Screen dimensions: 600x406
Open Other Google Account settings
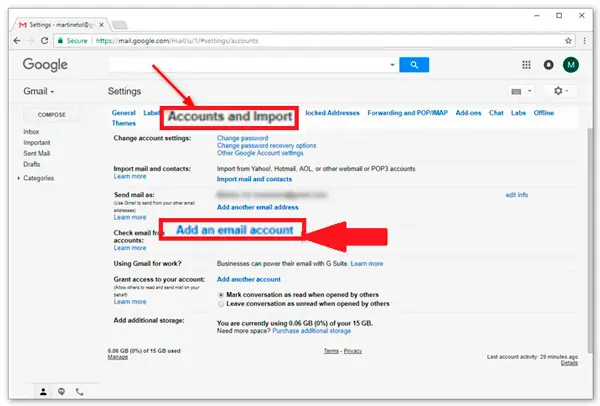(260, 153)
